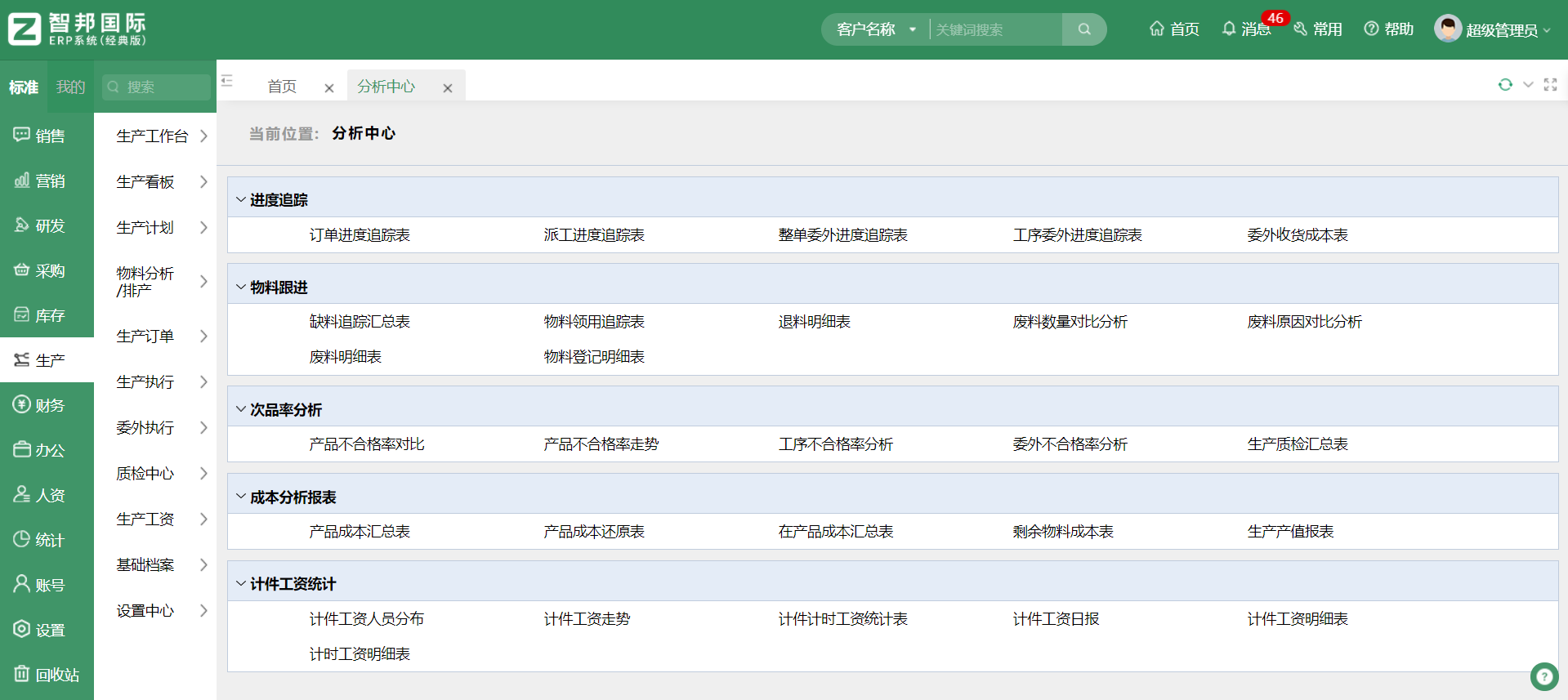Open messages bell icon with 46 badge
Viewport: 1568px width, 700px height.
1229,29
